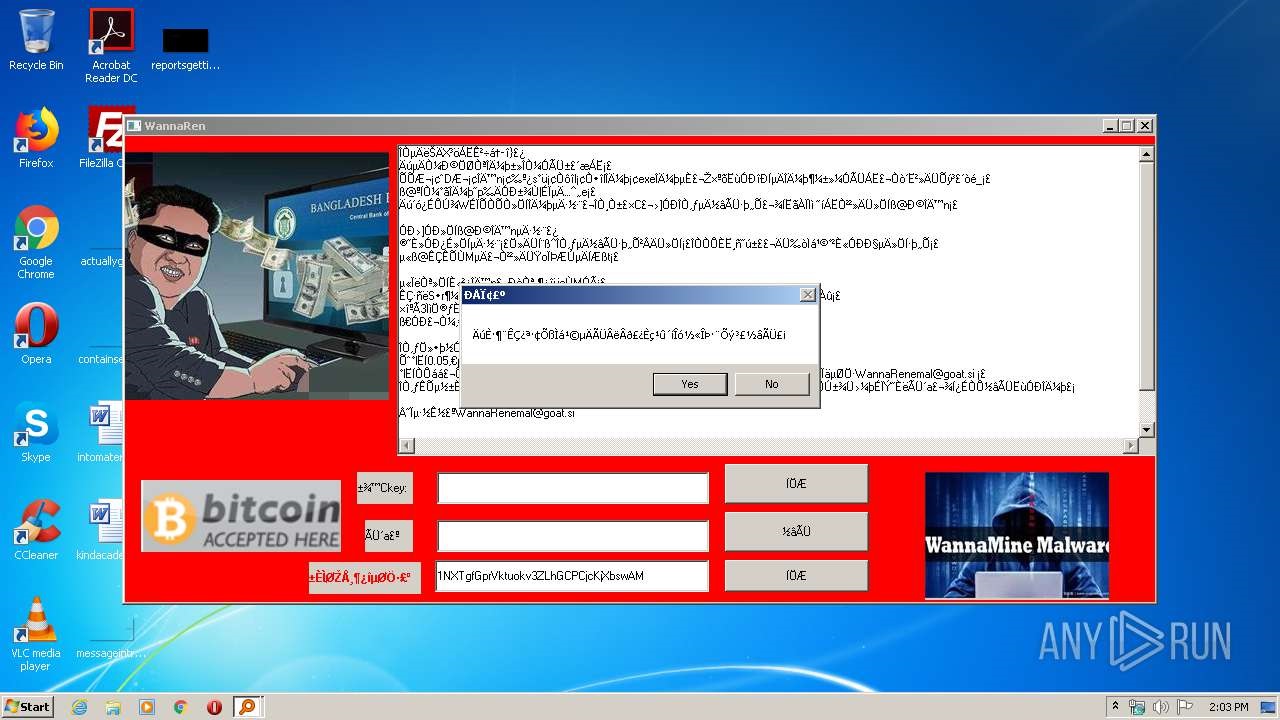Select the active WannaRen taskbar item
This screenshot has height=720, width=1280.
tap(246, 707)
